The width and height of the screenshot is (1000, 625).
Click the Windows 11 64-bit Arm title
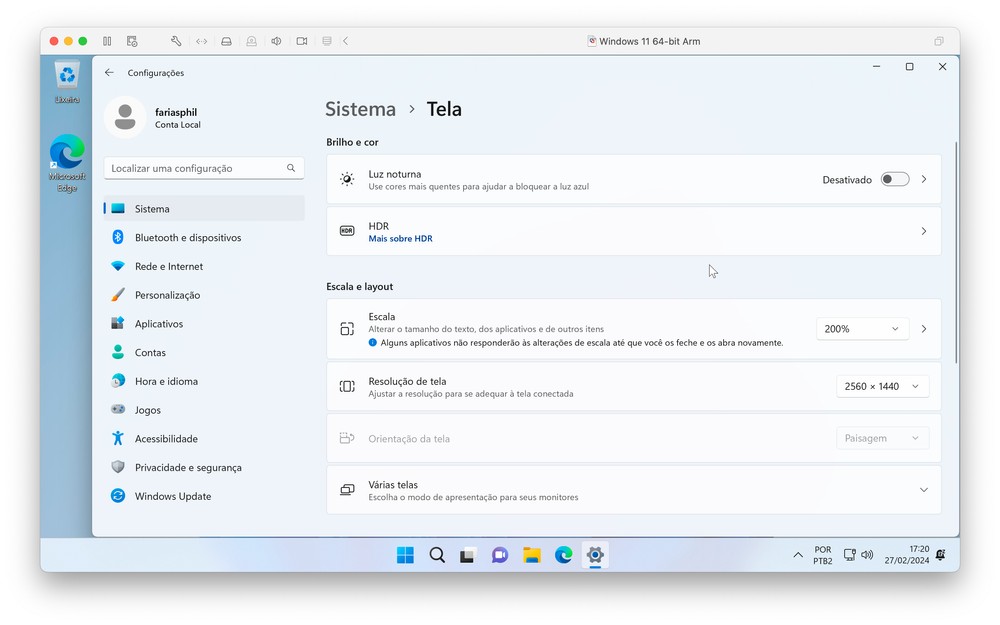pyautogui.click(x=649, y=41)
